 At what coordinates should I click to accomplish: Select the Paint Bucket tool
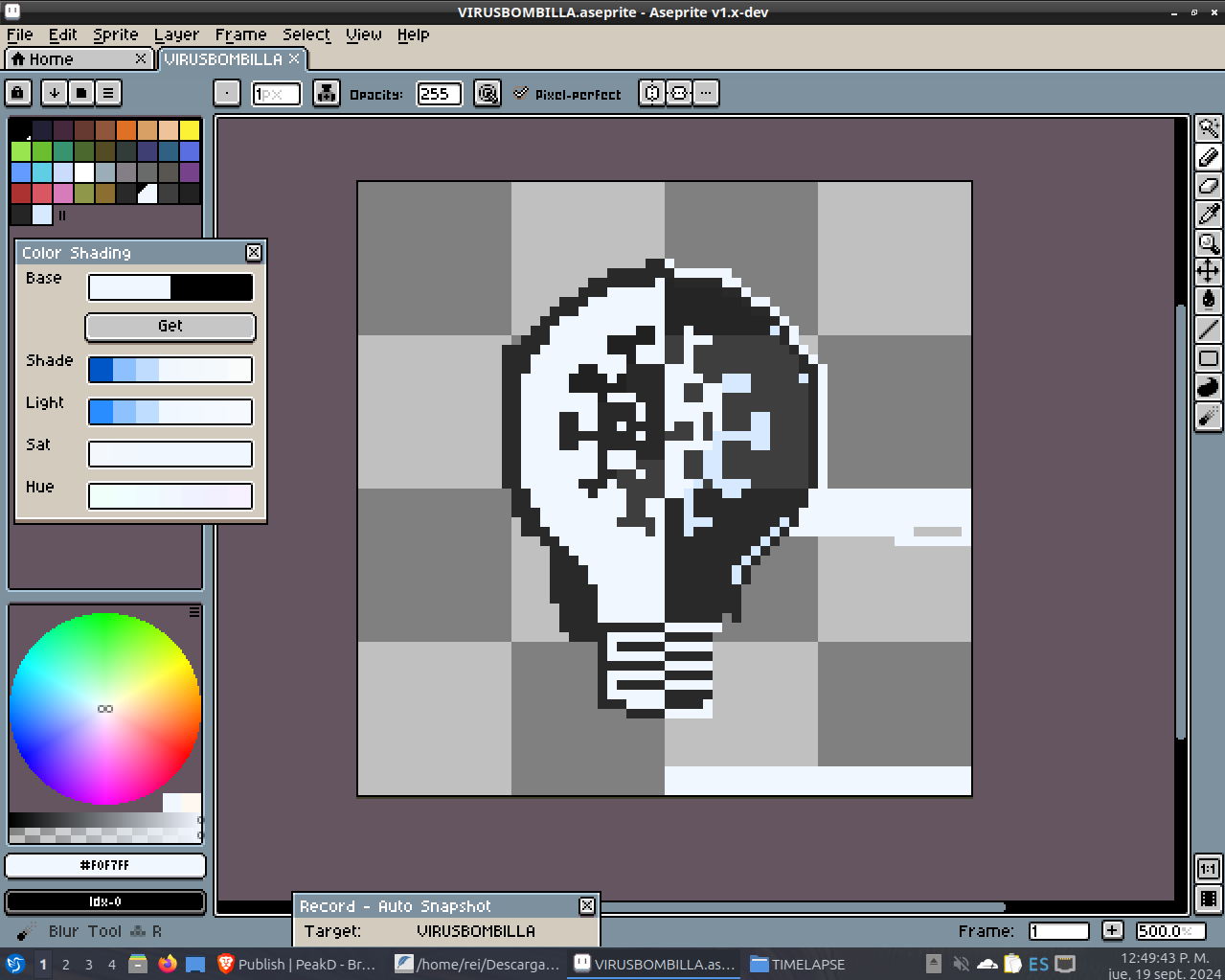1209,300
